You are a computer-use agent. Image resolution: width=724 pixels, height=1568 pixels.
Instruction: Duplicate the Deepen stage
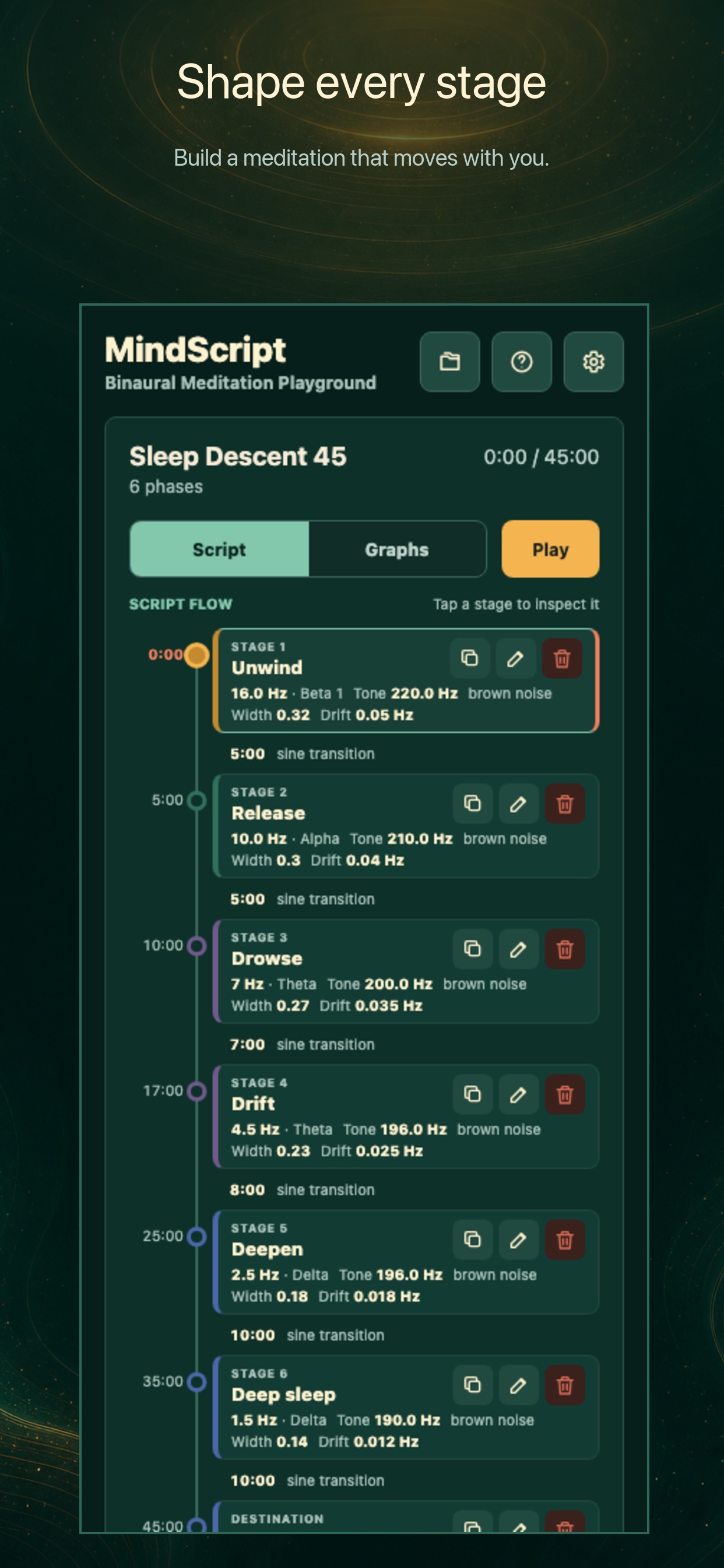(473, 1240)
